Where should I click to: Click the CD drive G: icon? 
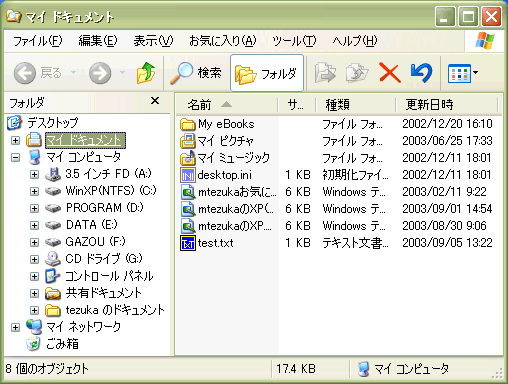click(53, 259)
